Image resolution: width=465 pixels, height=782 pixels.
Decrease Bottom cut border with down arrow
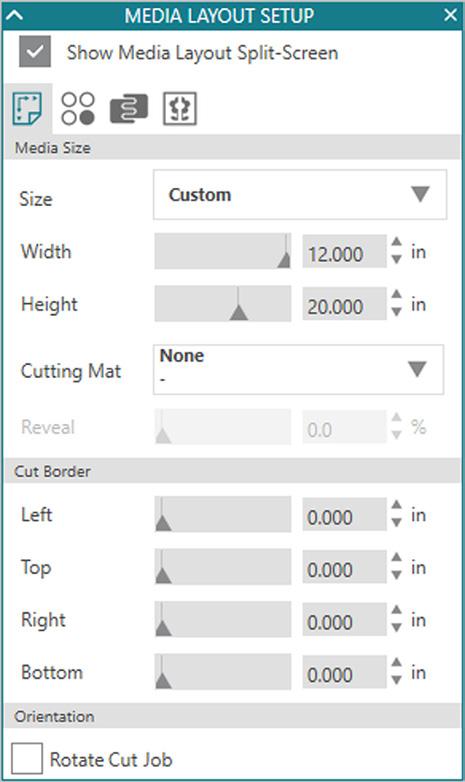[397, 680]
